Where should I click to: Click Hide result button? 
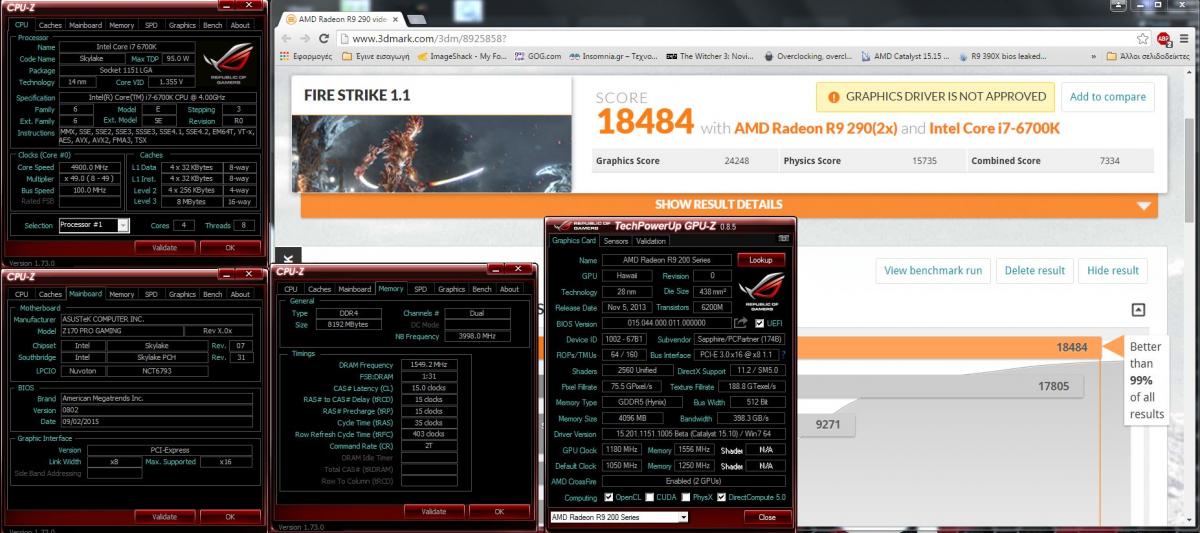[1113, 270]
